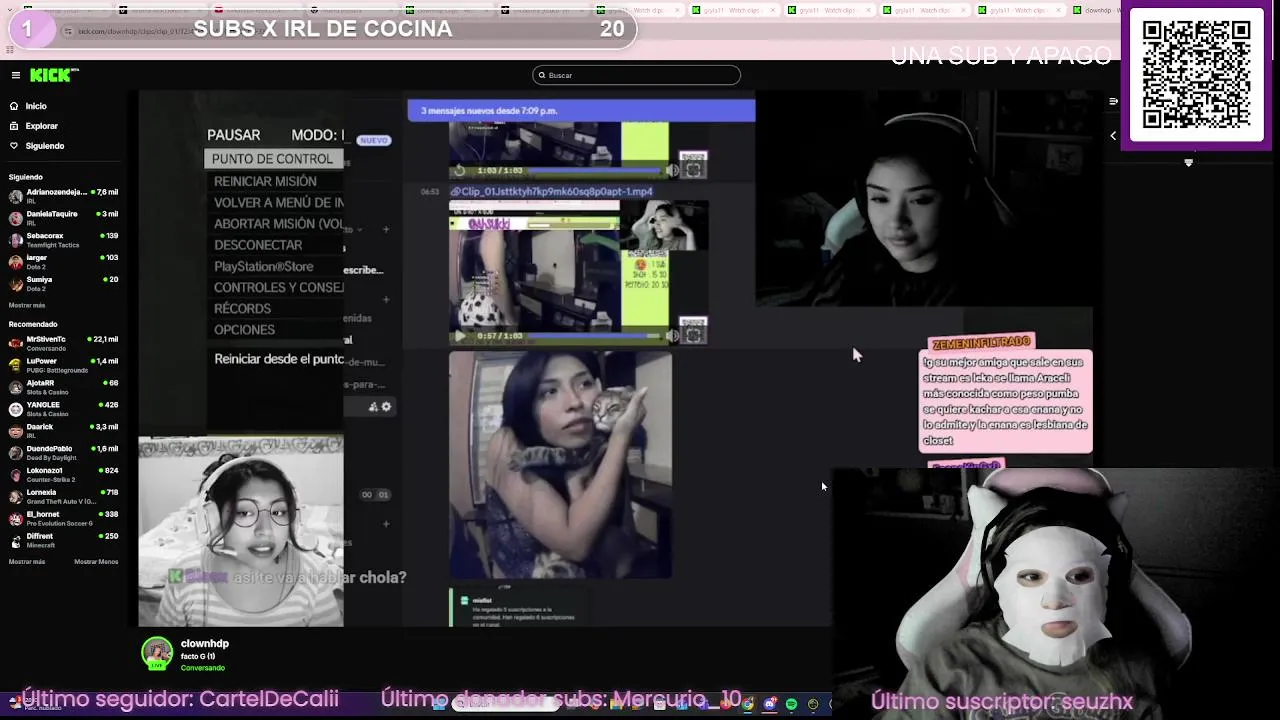Open Sumiya channel in followed list
Viewport: 1280px width, 720px height.
coord(63,283)
